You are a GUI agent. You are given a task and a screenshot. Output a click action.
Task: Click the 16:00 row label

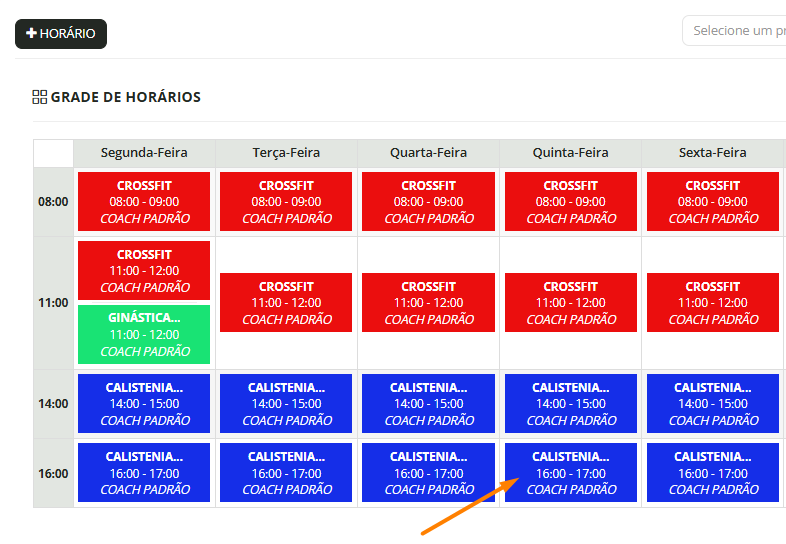[x=53, y=473]
